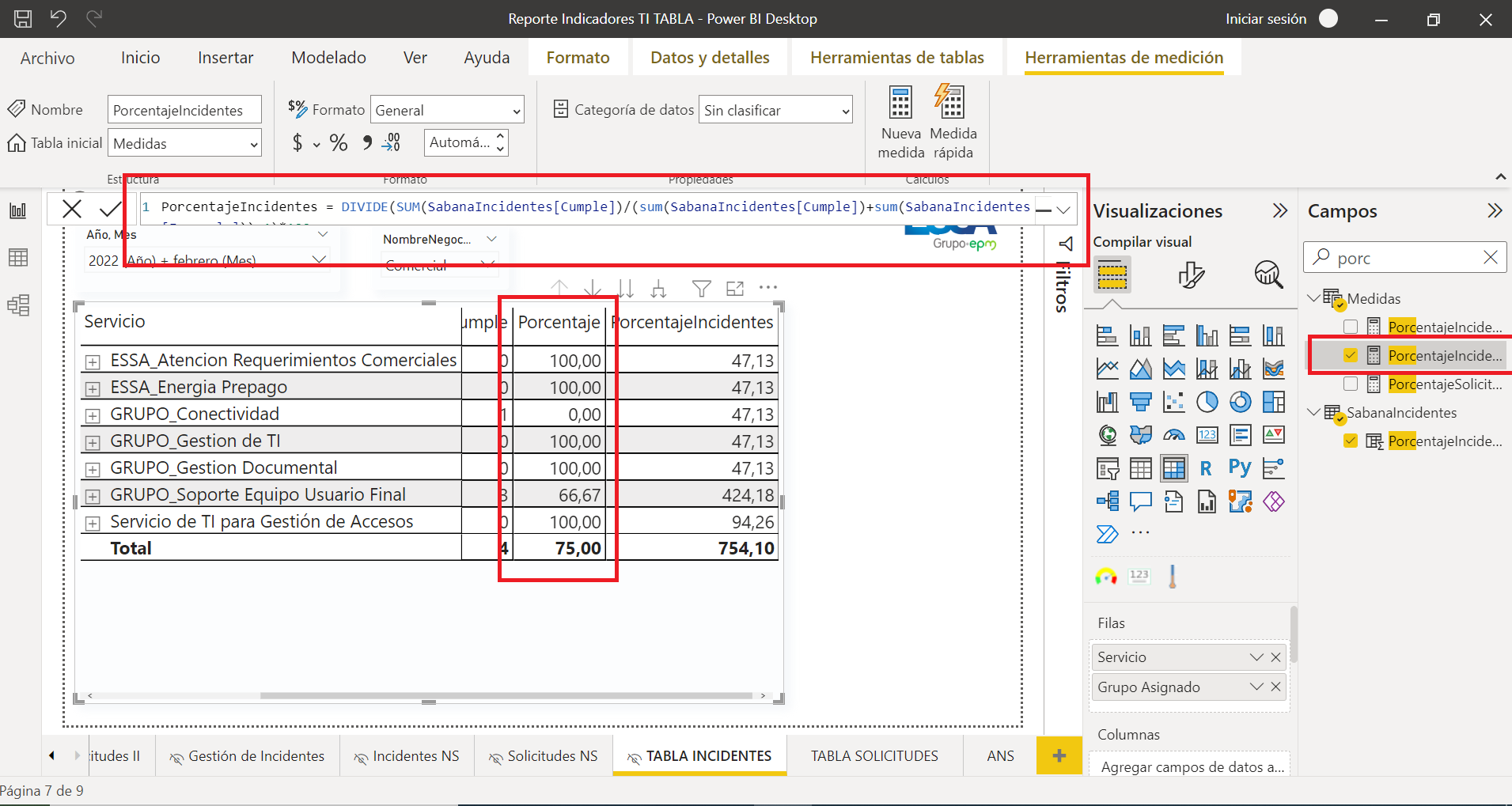Open the Tabla inicial dropdown showing Medidas
Image resolution: width=1512 pixels, height=806 pixels.
click(x=184, y=143)
